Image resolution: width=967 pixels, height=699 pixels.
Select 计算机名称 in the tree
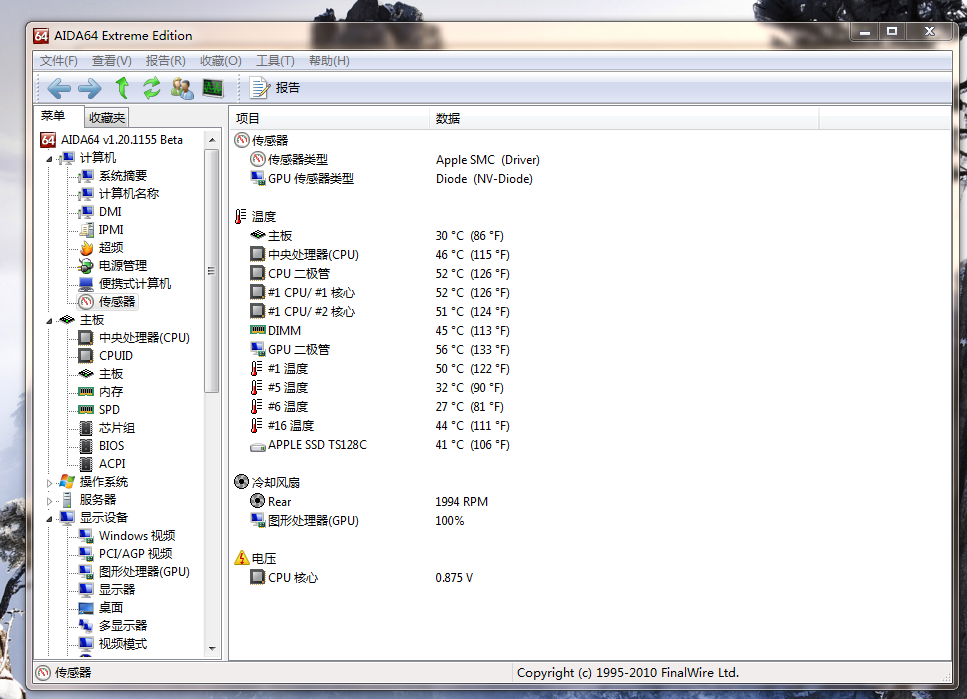[x=129, y=194]
